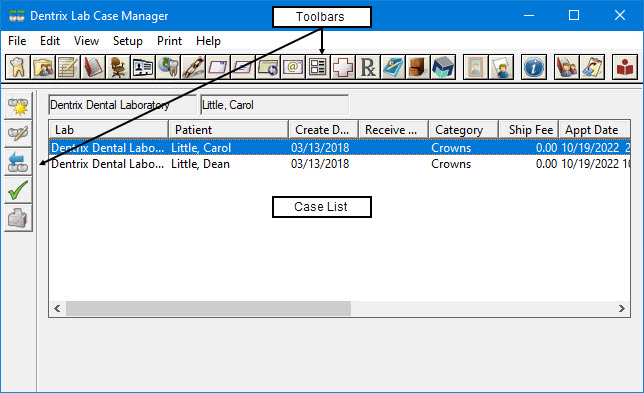Image resolution: width=644 pixels, height=393 pixels.
Task: Open the File menu
Action: pyautogui.click(x=17, y=41)
